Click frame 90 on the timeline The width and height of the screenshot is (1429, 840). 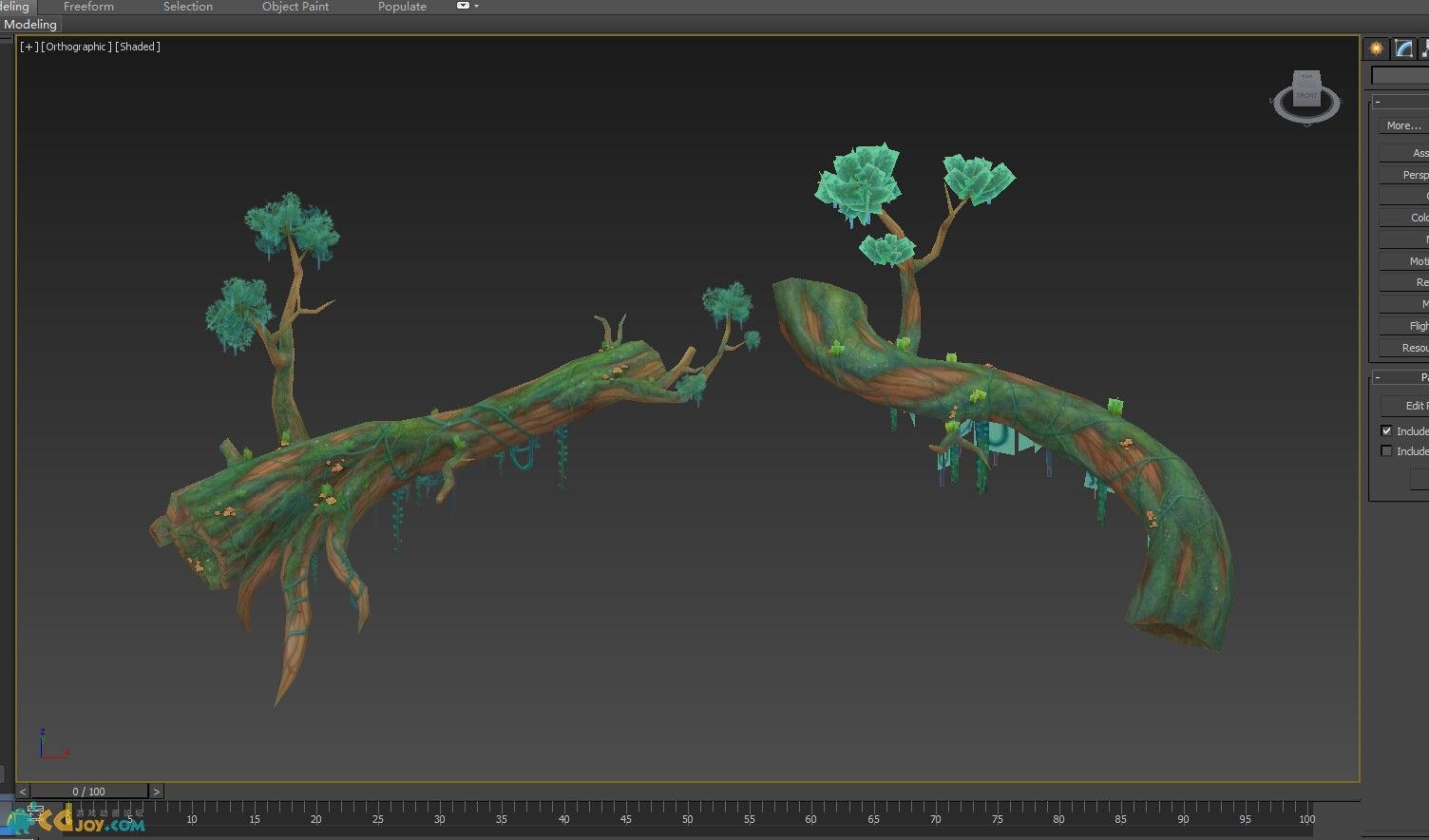1183,818
